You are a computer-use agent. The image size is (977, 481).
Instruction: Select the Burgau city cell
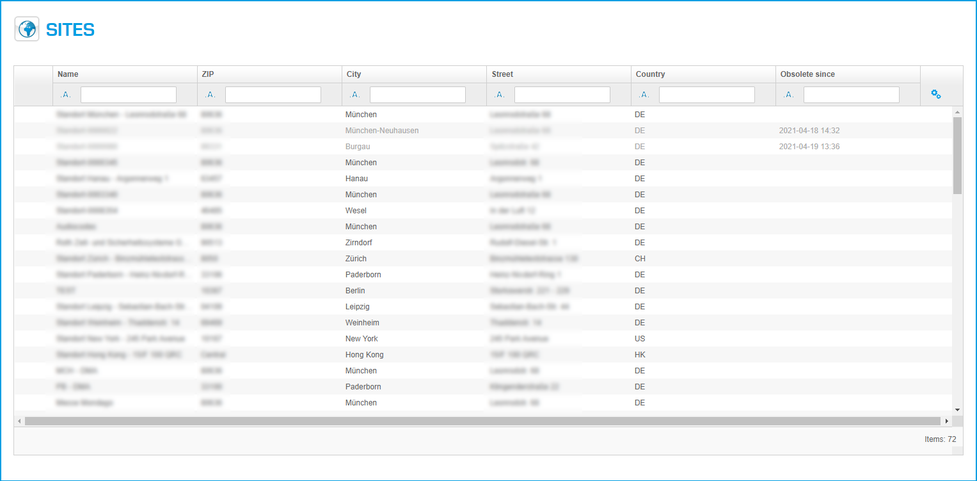pos(414,146)
